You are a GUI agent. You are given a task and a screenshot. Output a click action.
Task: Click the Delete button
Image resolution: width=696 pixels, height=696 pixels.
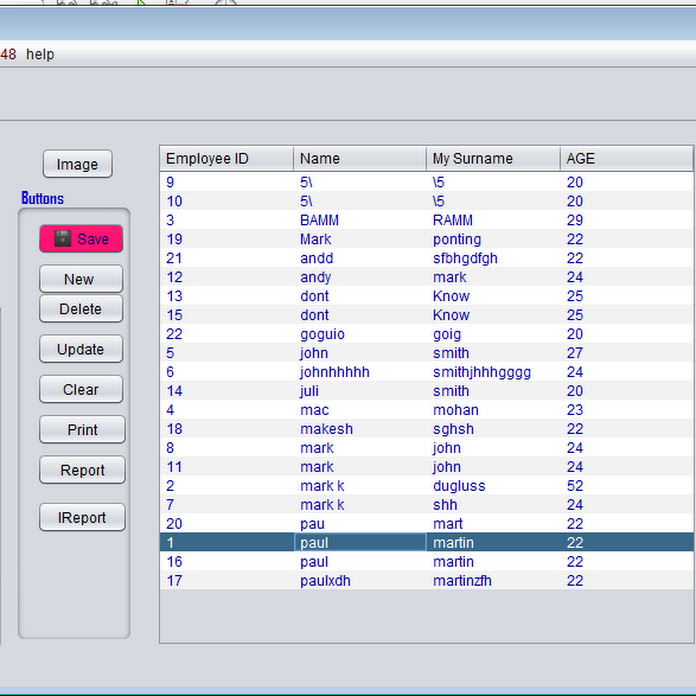tap(81, 309)
